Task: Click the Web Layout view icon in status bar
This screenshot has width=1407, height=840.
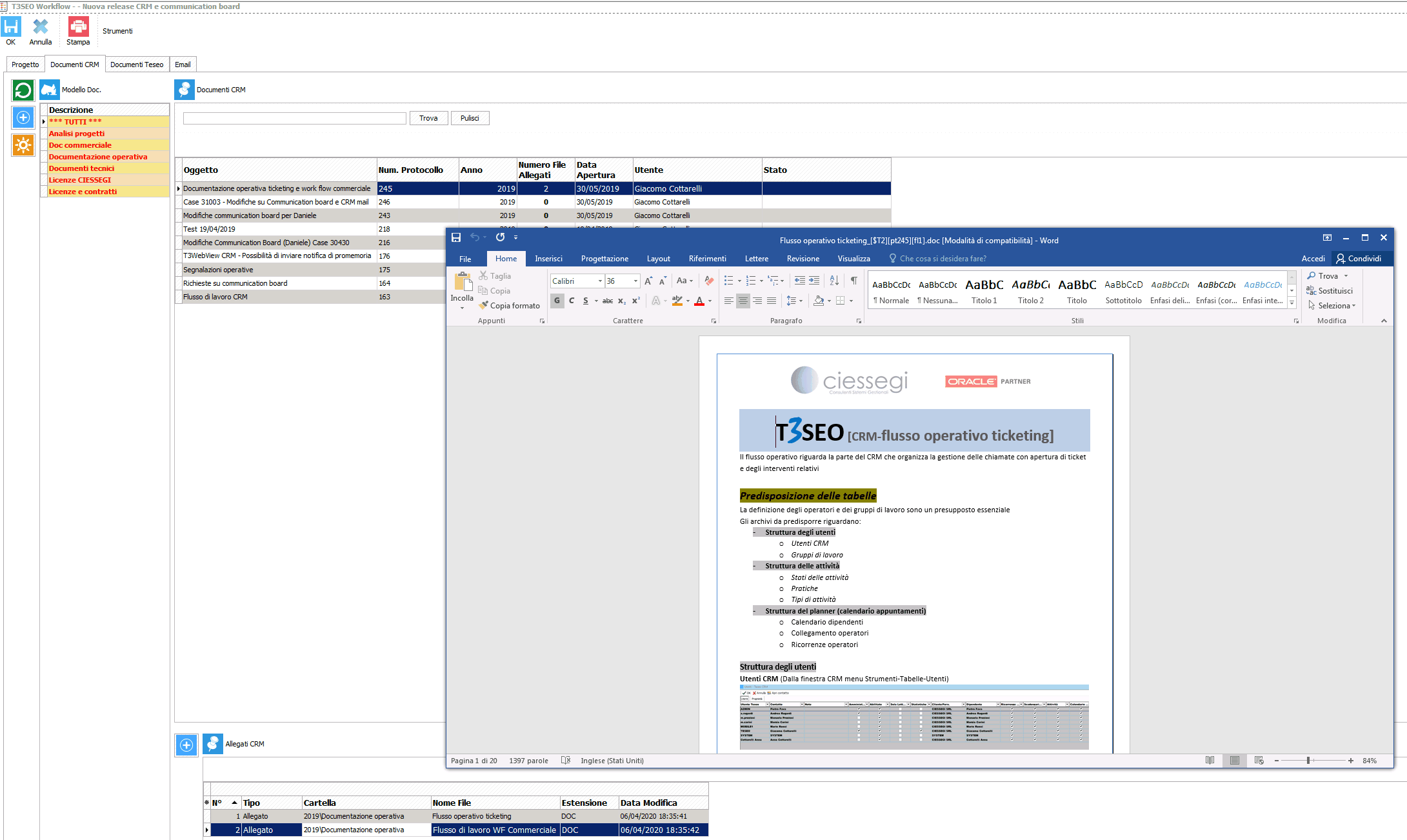Action: 1259,761
